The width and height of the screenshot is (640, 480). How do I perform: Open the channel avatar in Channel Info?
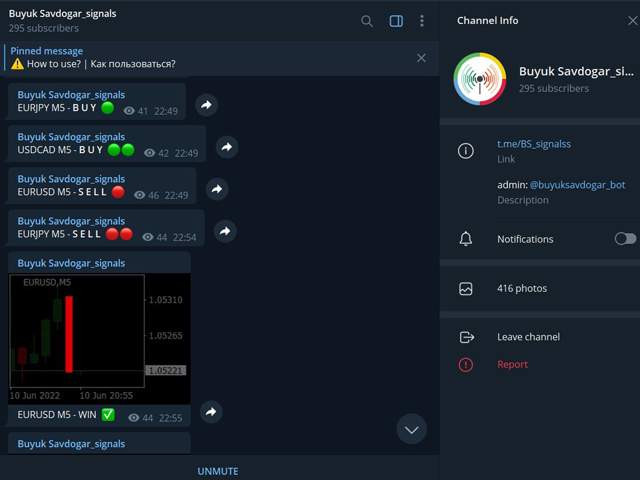point(480,78)
